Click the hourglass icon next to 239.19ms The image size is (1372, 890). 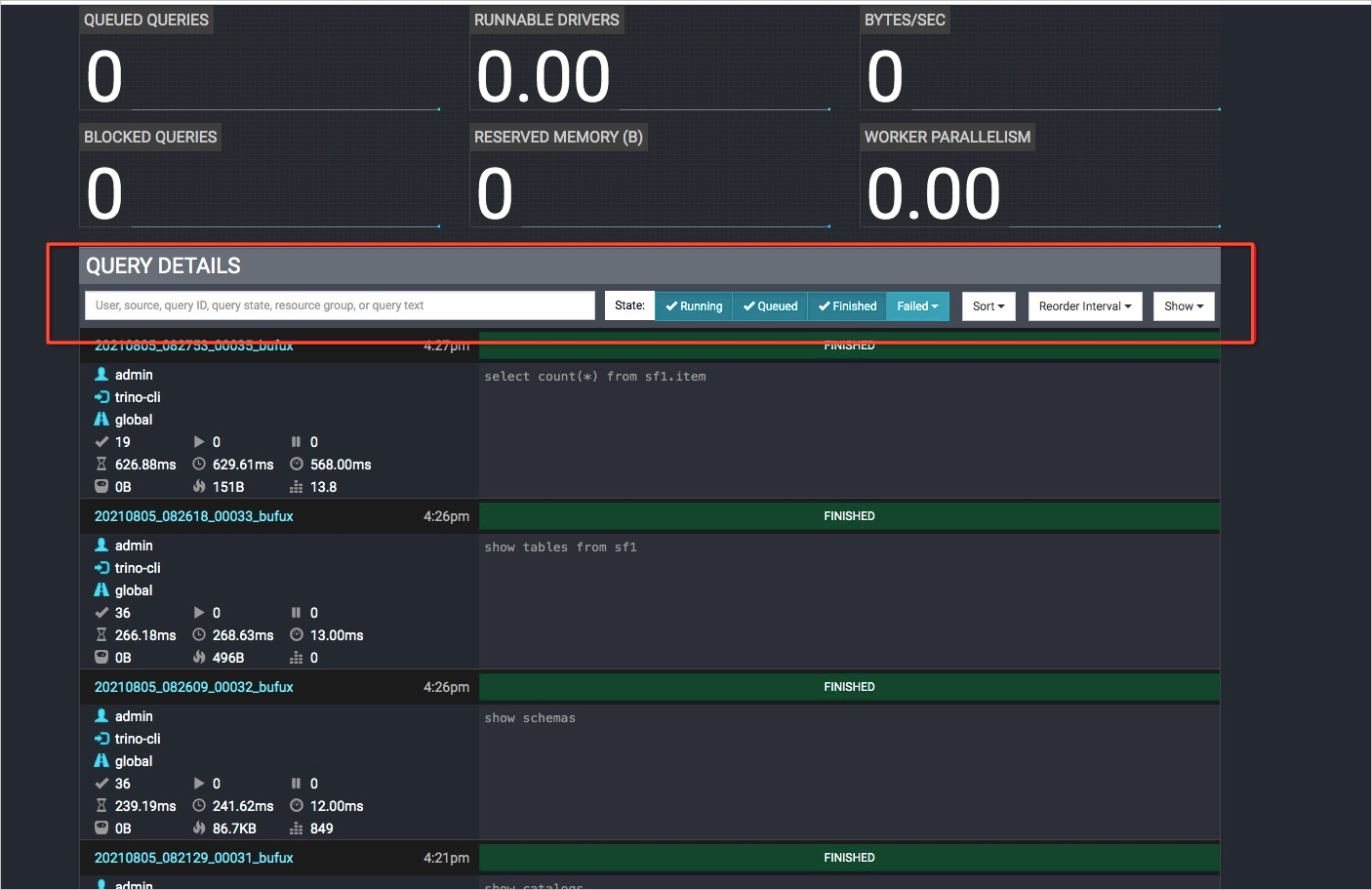tap(101, 806)
